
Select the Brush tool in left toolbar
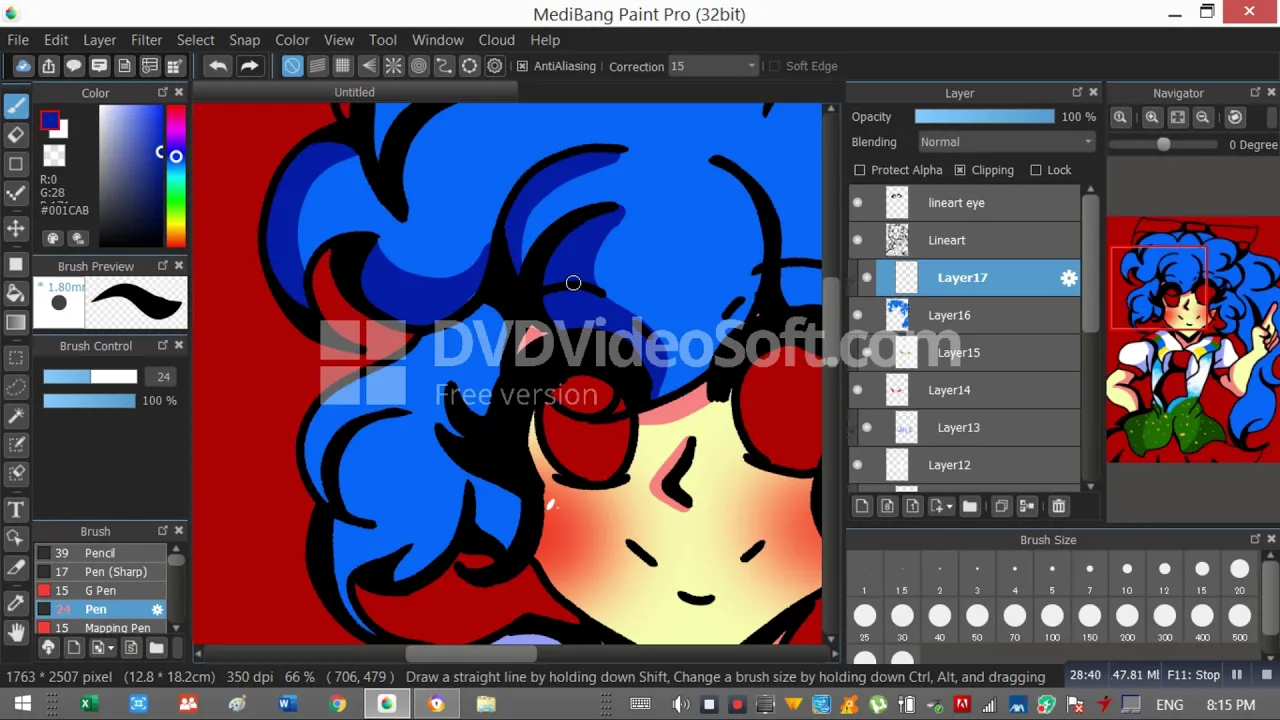tap(16, 105)
